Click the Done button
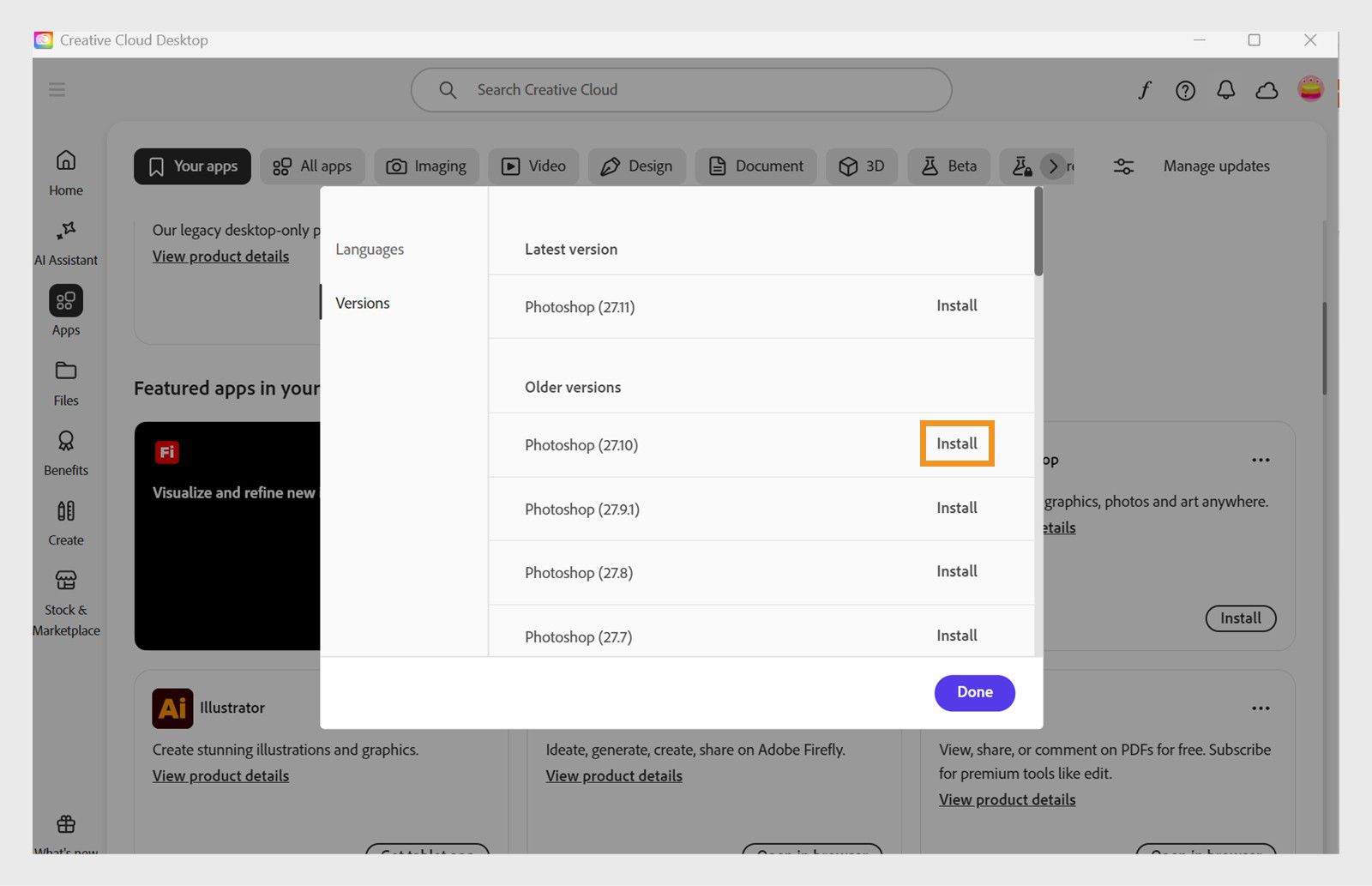1372x886 pixels. pyautogui.click(x=975, y=693)
